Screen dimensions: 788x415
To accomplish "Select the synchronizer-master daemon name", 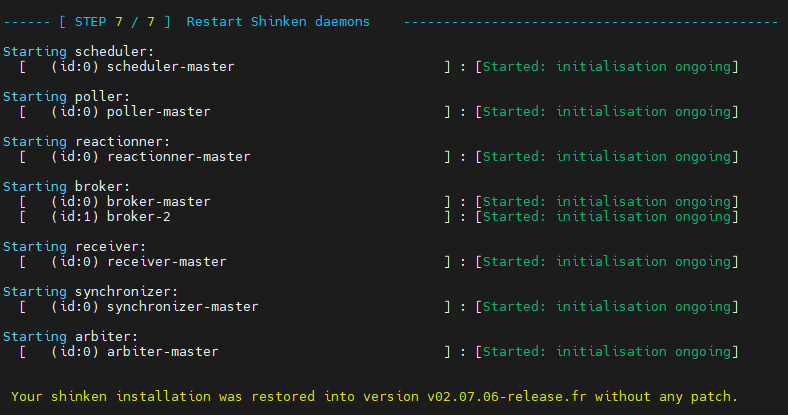I will 182,307.
